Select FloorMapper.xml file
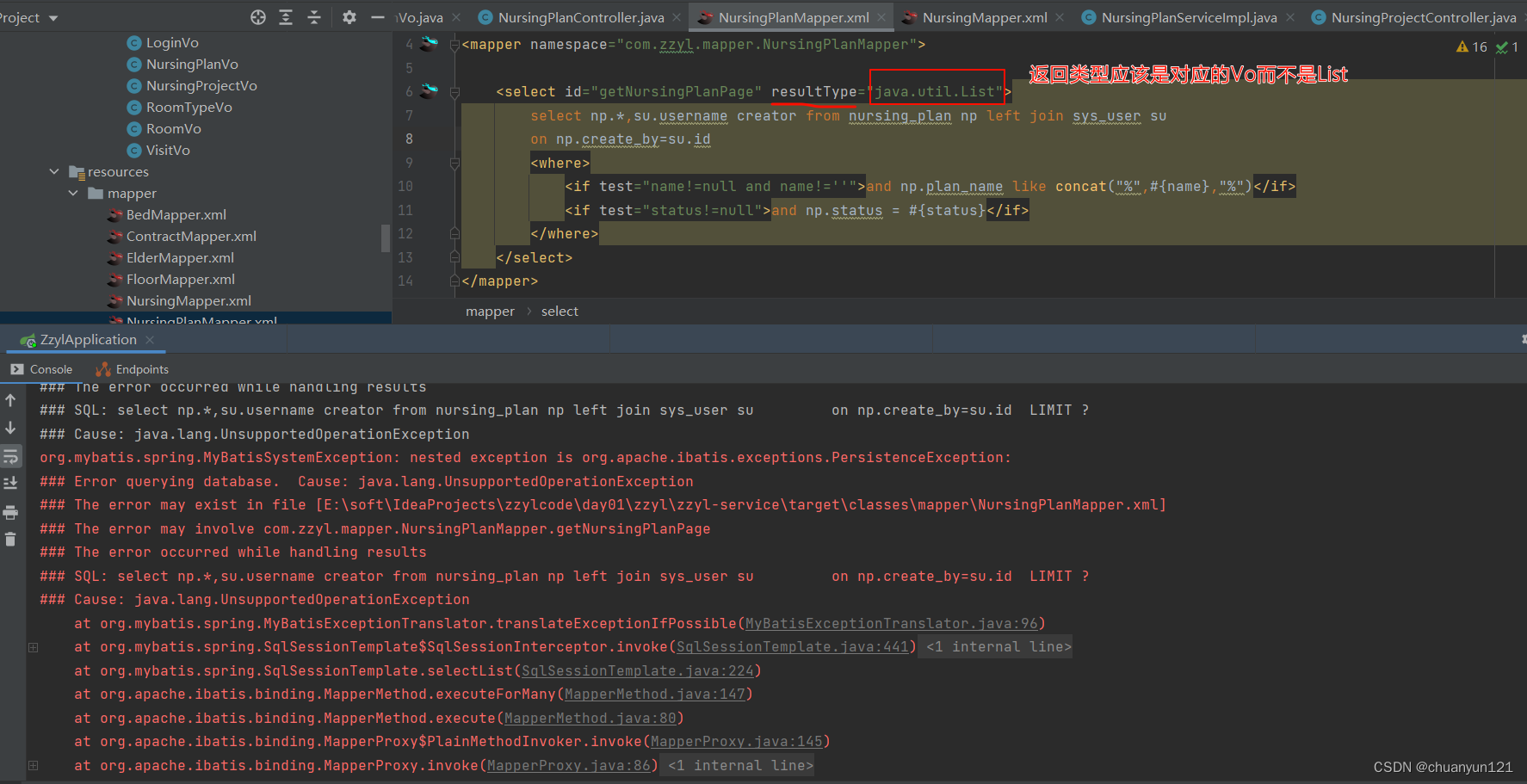The image size is (1527, 784). point(180,279)
